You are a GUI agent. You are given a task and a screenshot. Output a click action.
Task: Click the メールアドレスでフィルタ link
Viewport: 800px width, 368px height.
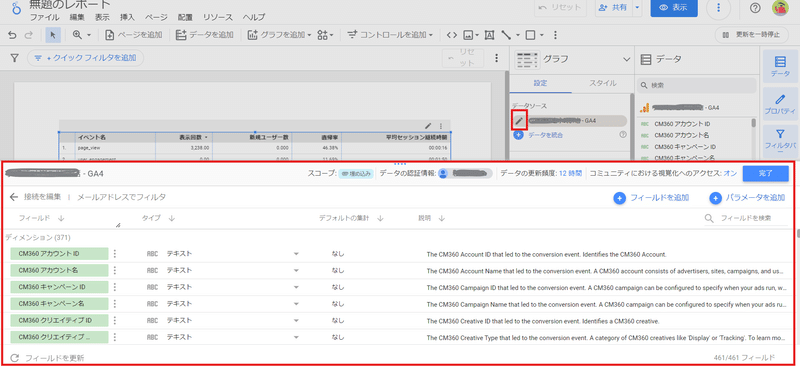[x=121, y=197]
